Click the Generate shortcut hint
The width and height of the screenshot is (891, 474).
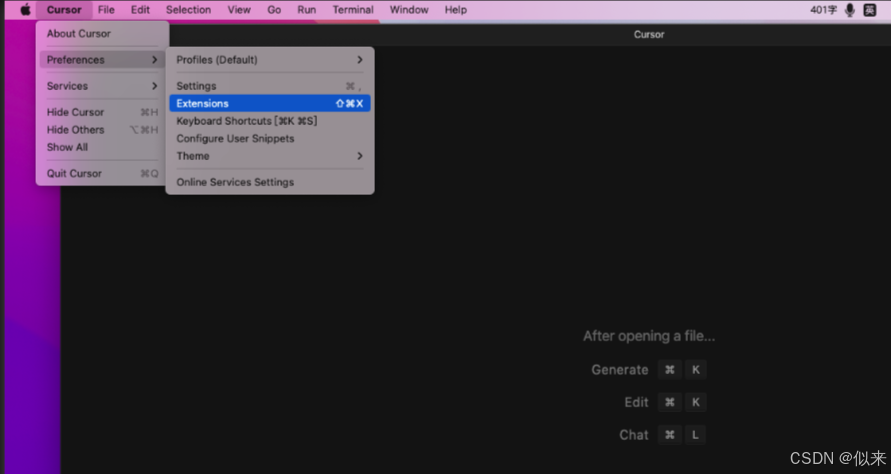tap(649, 369)
